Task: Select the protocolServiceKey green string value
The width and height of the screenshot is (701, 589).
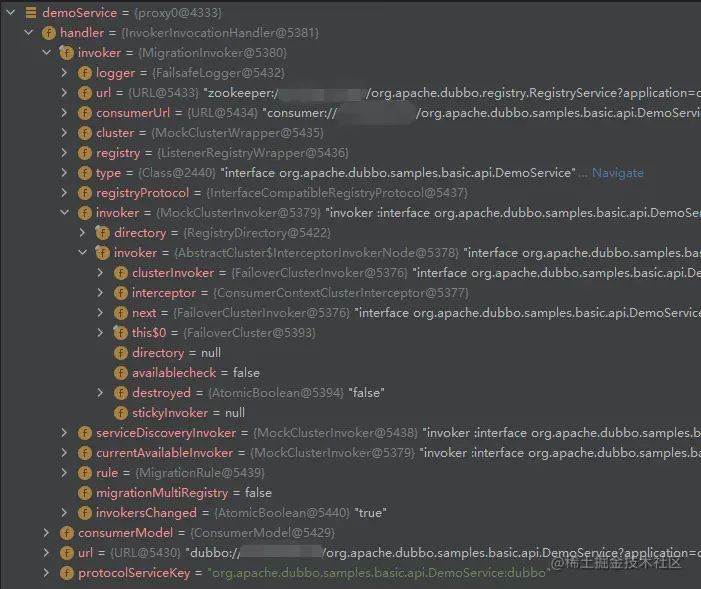Action: (379, 573)
